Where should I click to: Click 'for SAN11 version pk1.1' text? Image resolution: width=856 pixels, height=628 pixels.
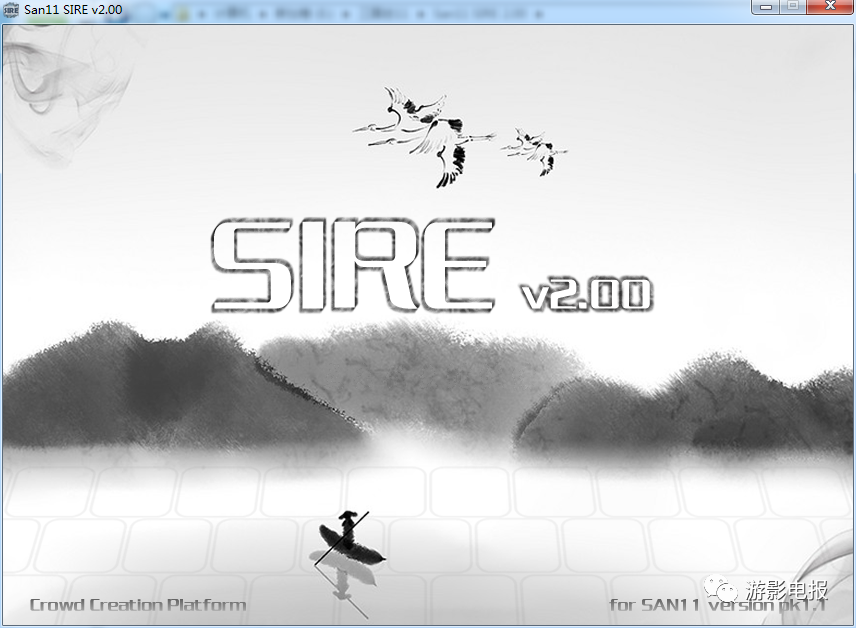pos(717,605)
